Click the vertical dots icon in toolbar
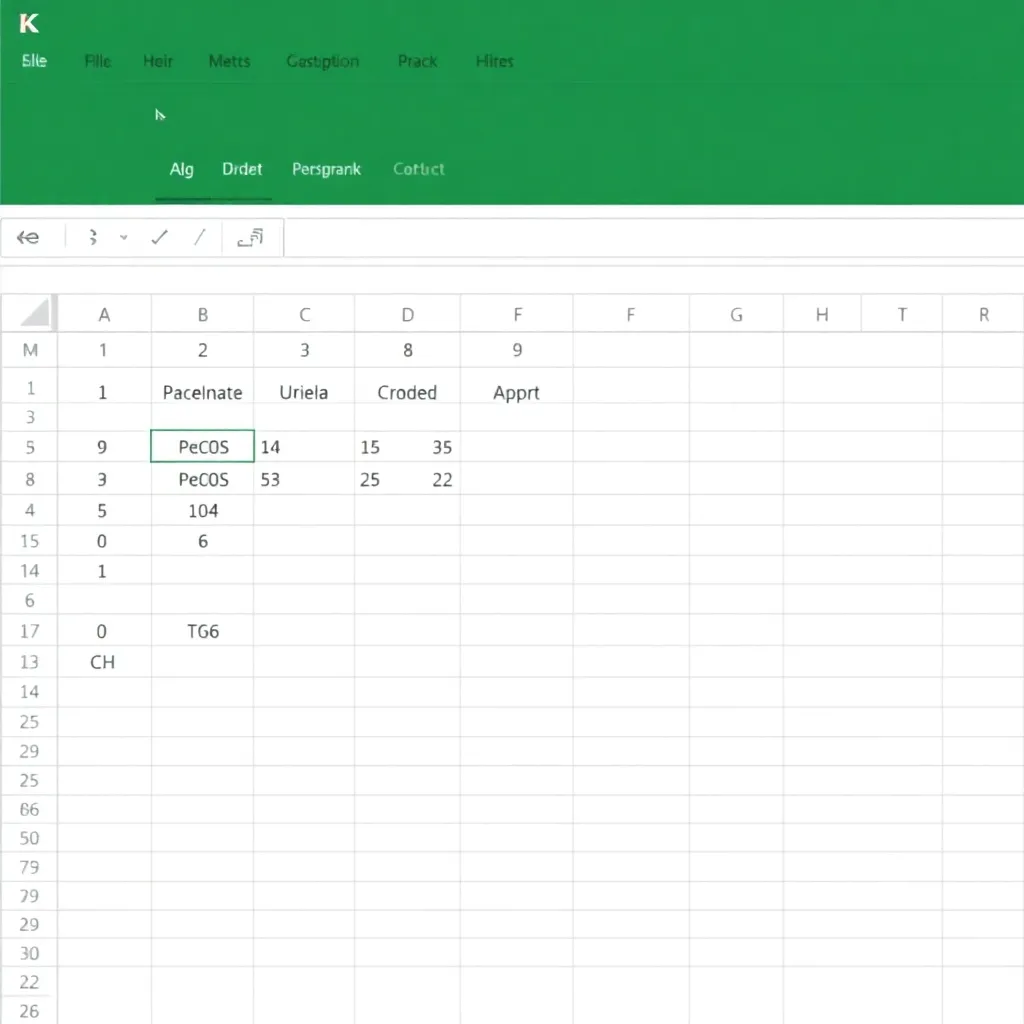 pyautogui.click(x=92, y=237)
